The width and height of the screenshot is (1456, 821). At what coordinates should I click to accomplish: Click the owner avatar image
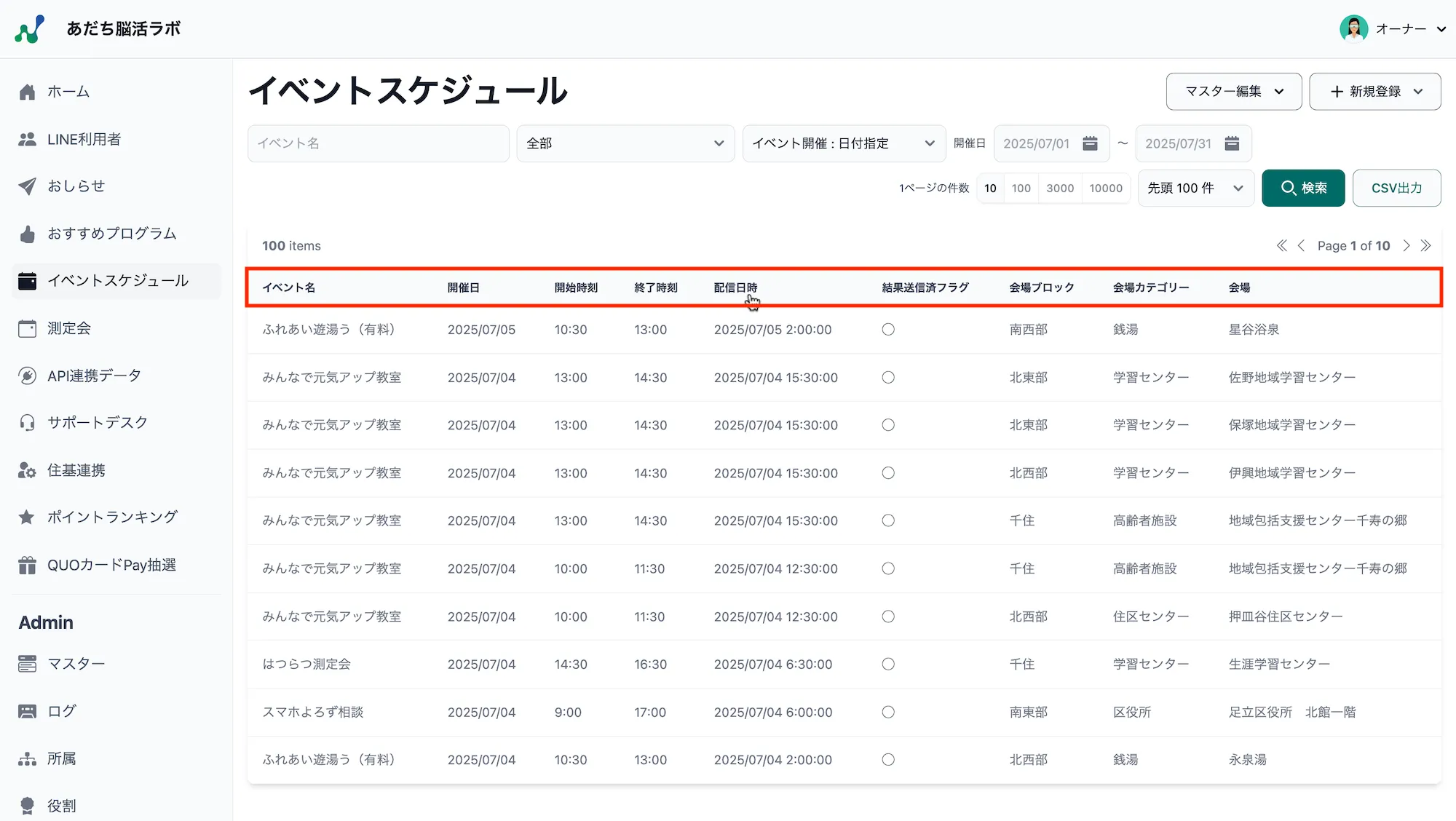[1353, 29]
